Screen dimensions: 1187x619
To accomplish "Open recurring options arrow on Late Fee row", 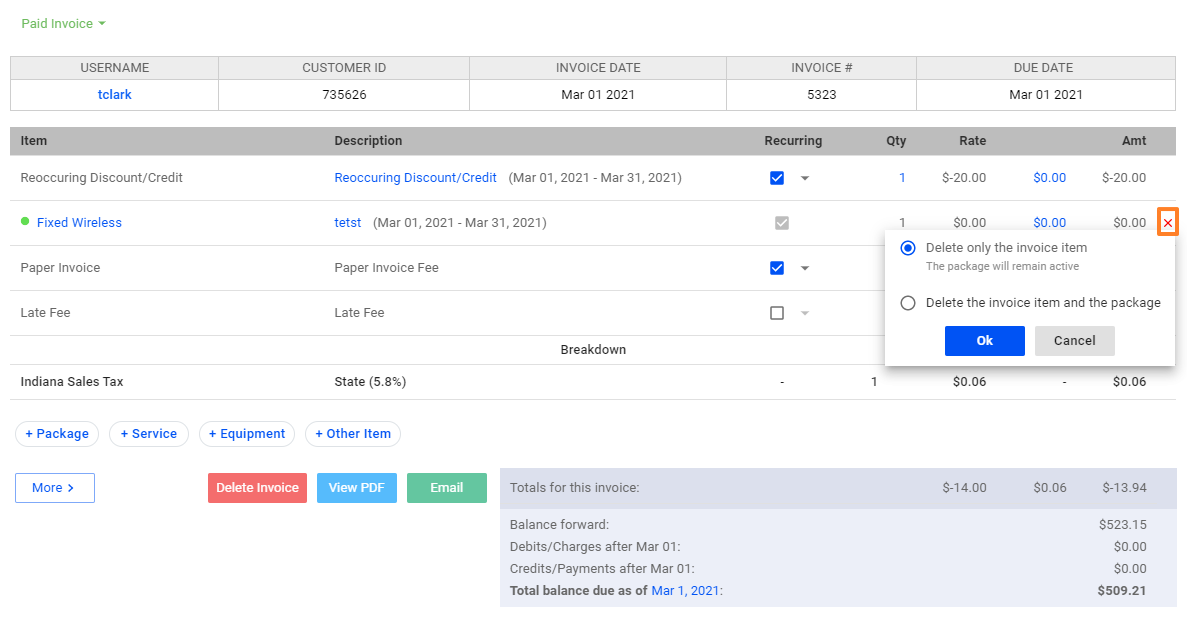I will point(805,313).
